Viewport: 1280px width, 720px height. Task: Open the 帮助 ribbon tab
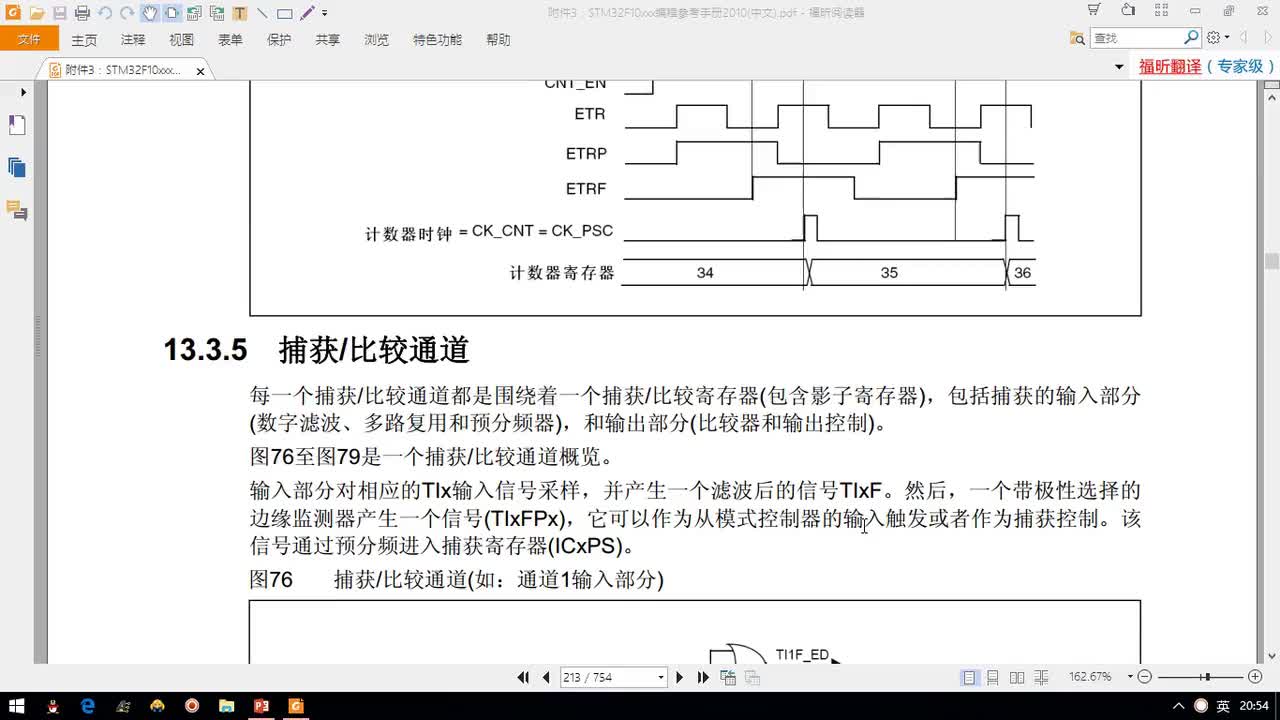tap(498, 40)
